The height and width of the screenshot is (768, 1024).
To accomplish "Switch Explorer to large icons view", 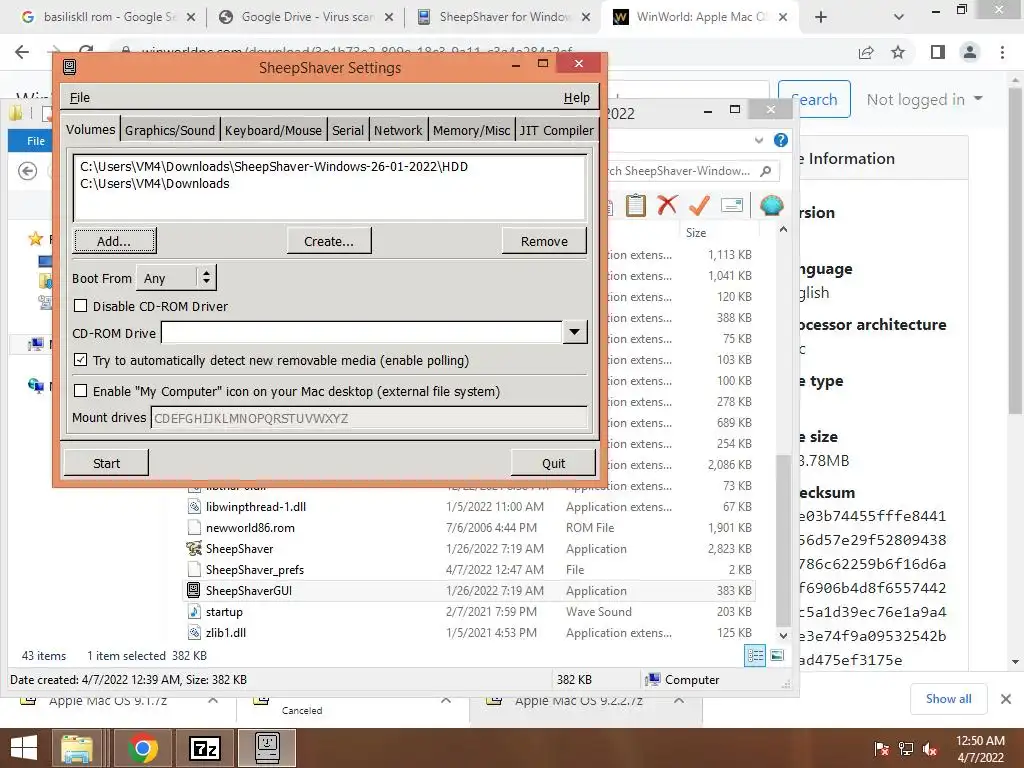I will click(x=777, y=656).
